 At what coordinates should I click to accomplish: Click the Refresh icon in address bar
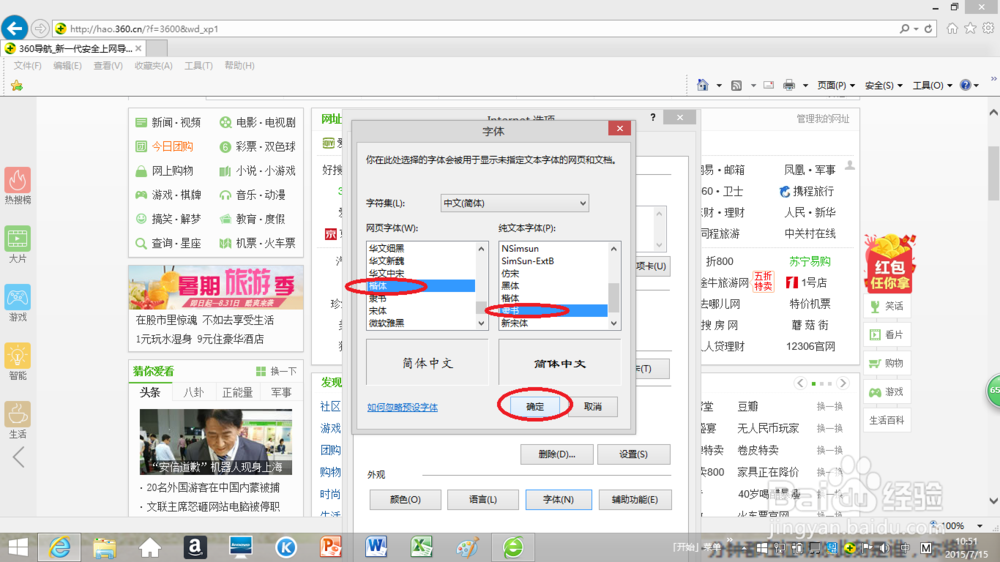point(928,29)
